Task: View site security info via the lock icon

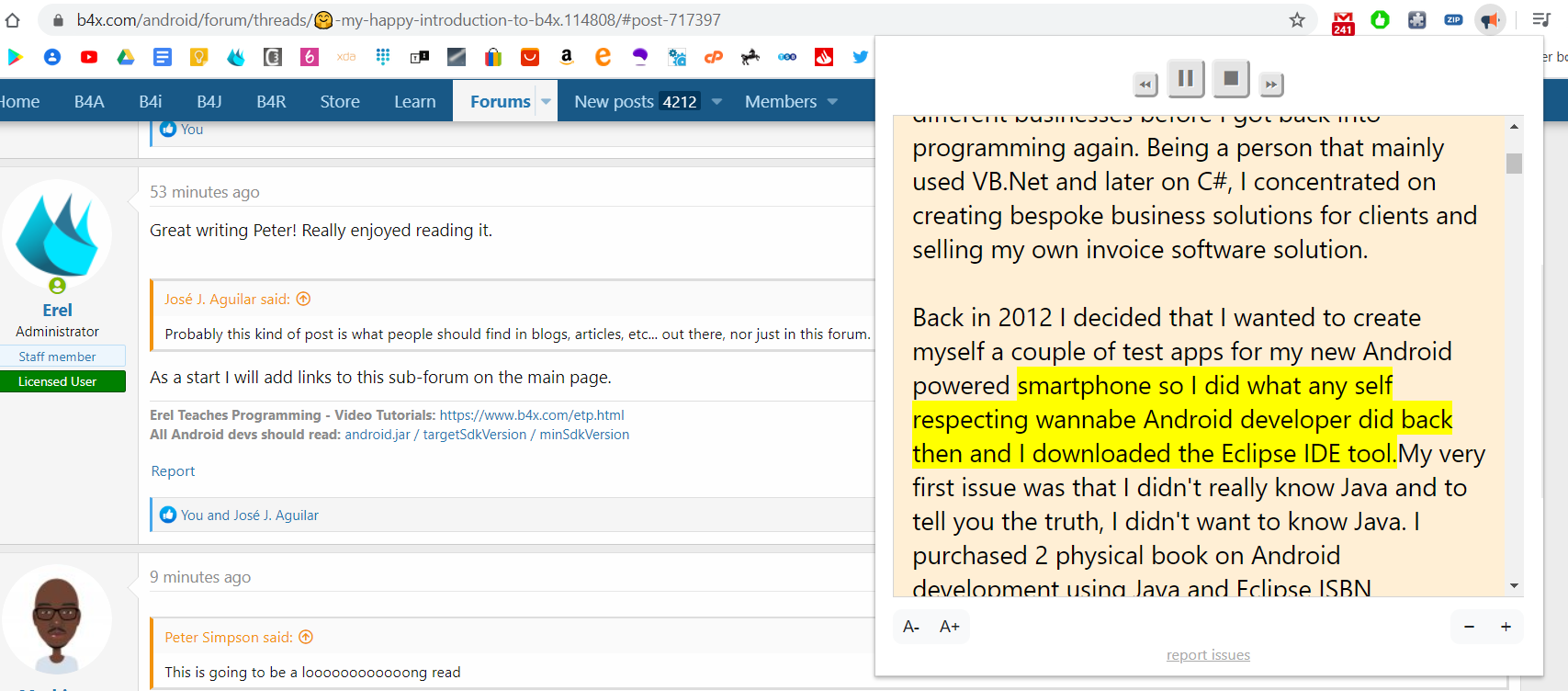Action: 58,20
